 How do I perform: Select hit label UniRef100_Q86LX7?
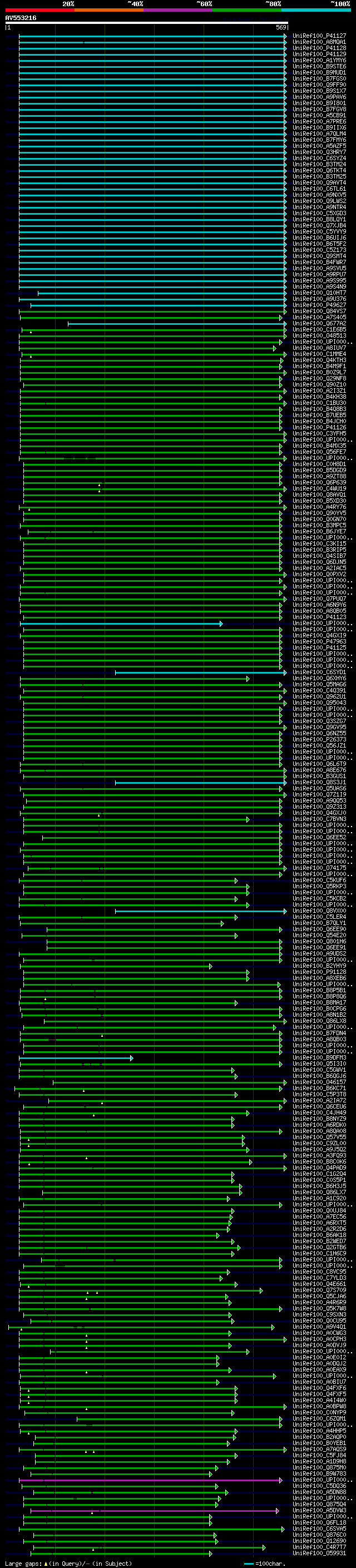[319, 1192]
